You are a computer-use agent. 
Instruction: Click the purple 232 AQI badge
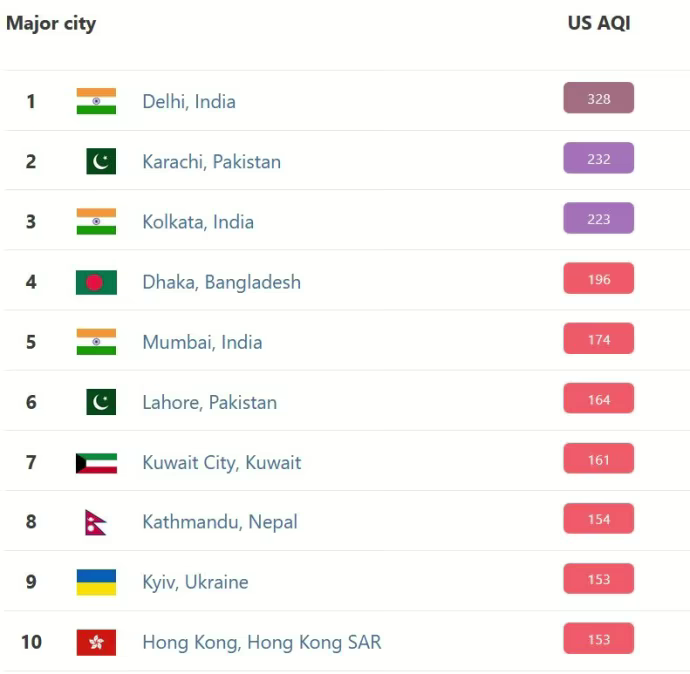(x=598, y=158)
